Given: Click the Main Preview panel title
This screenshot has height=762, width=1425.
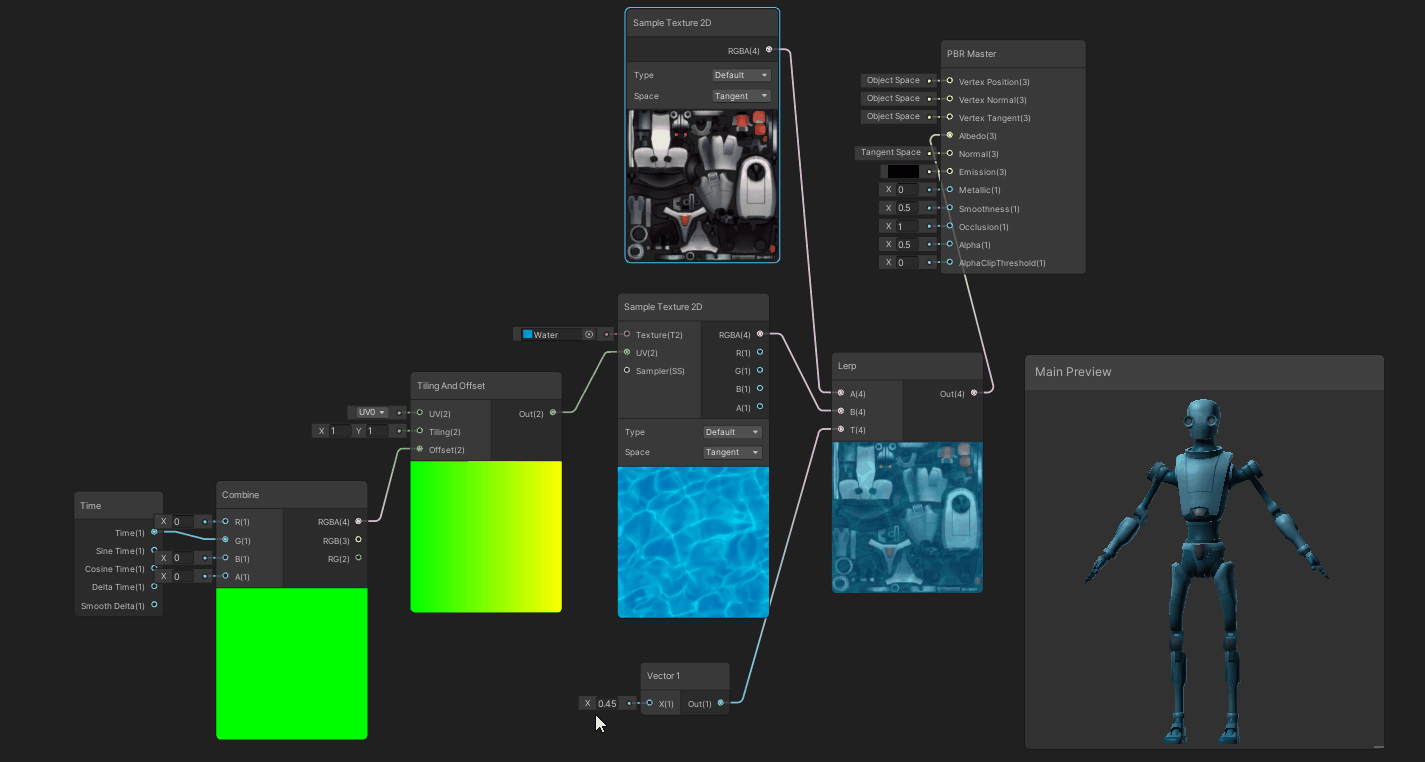Looking at the screenshot, I should (1073, 372).
